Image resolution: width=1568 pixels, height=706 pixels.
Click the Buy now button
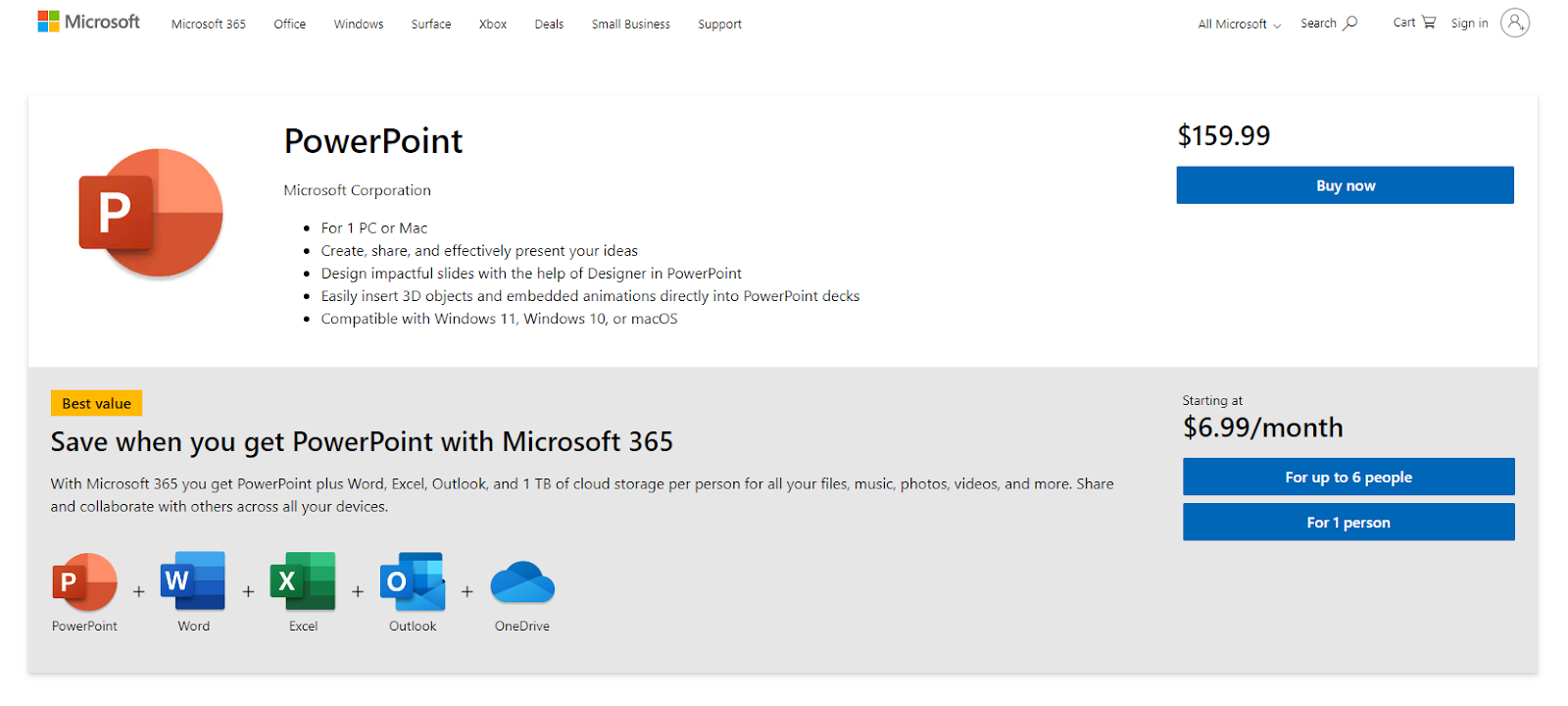pos(1346,185)
